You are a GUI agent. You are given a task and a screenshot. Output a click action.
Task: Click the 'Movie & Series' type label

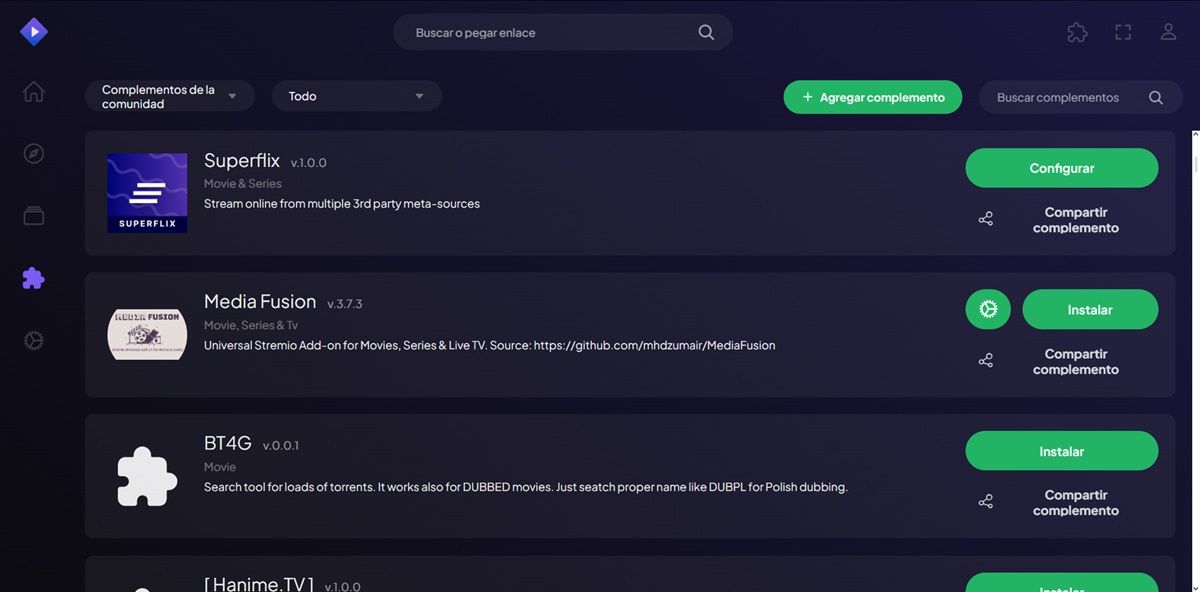tap(243, 183)
